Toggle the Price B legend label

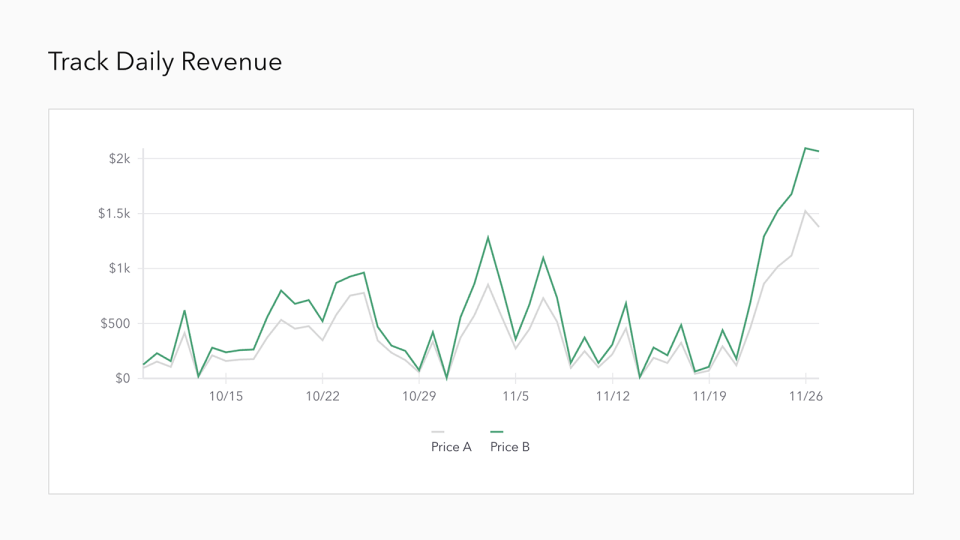coord(510,447)
